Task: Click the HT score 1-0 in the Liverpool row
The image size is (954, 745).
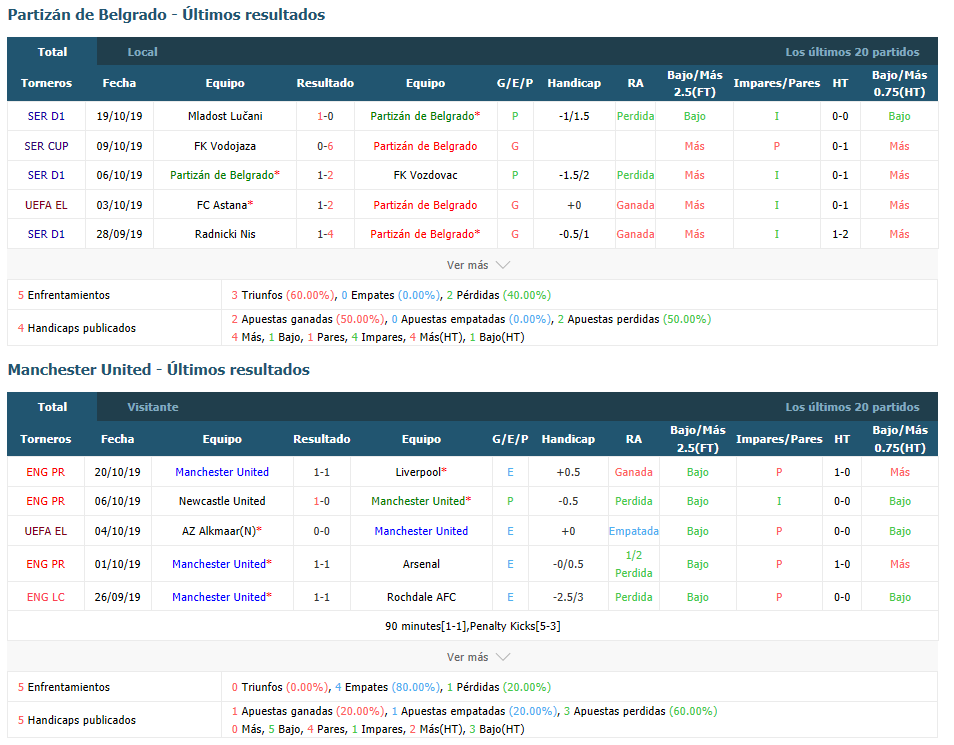Action: 842,472
